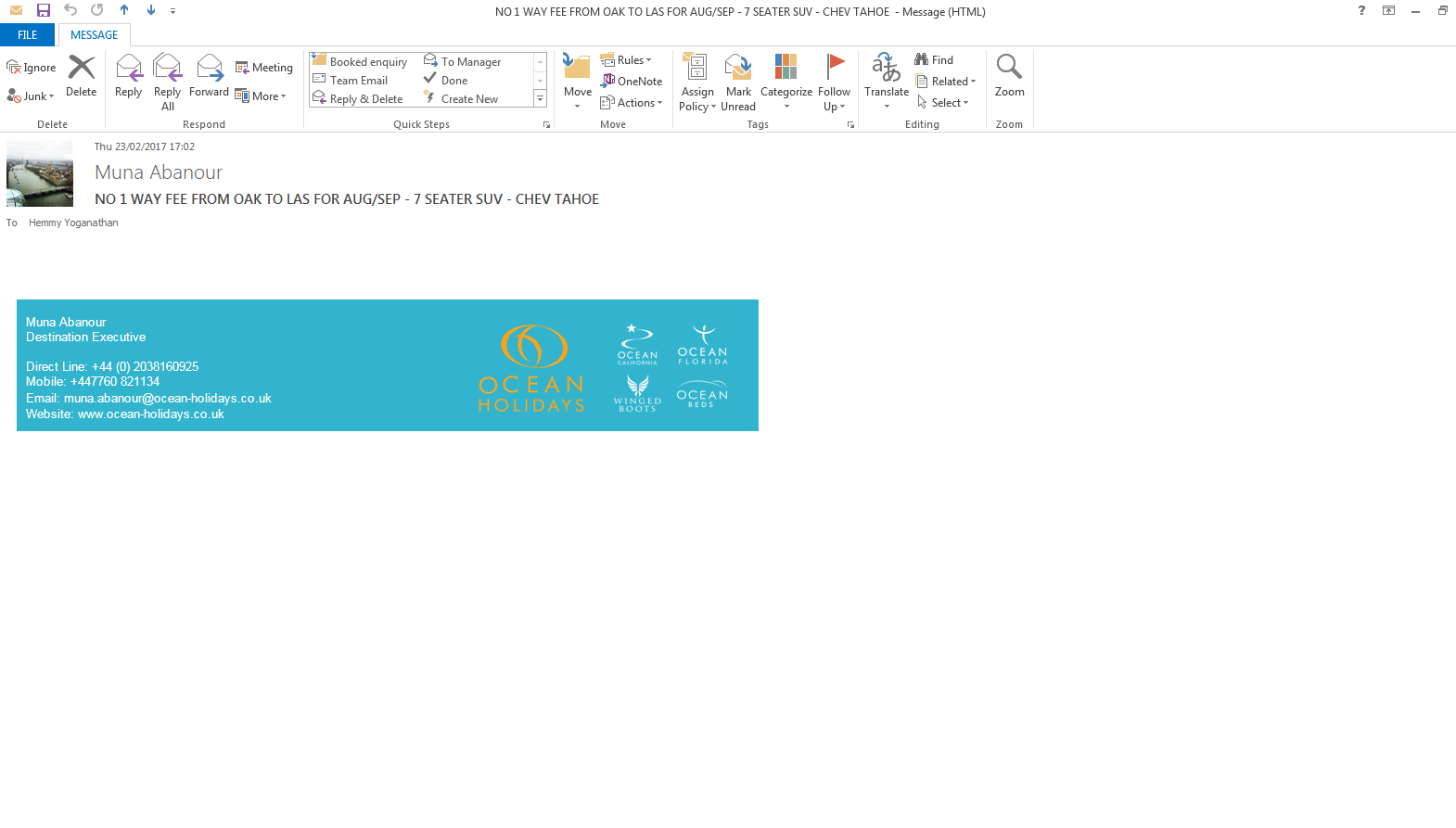The image size is (1456, 828).
Task: Expand the Quick Steps gallery
Action: (541, 99)
